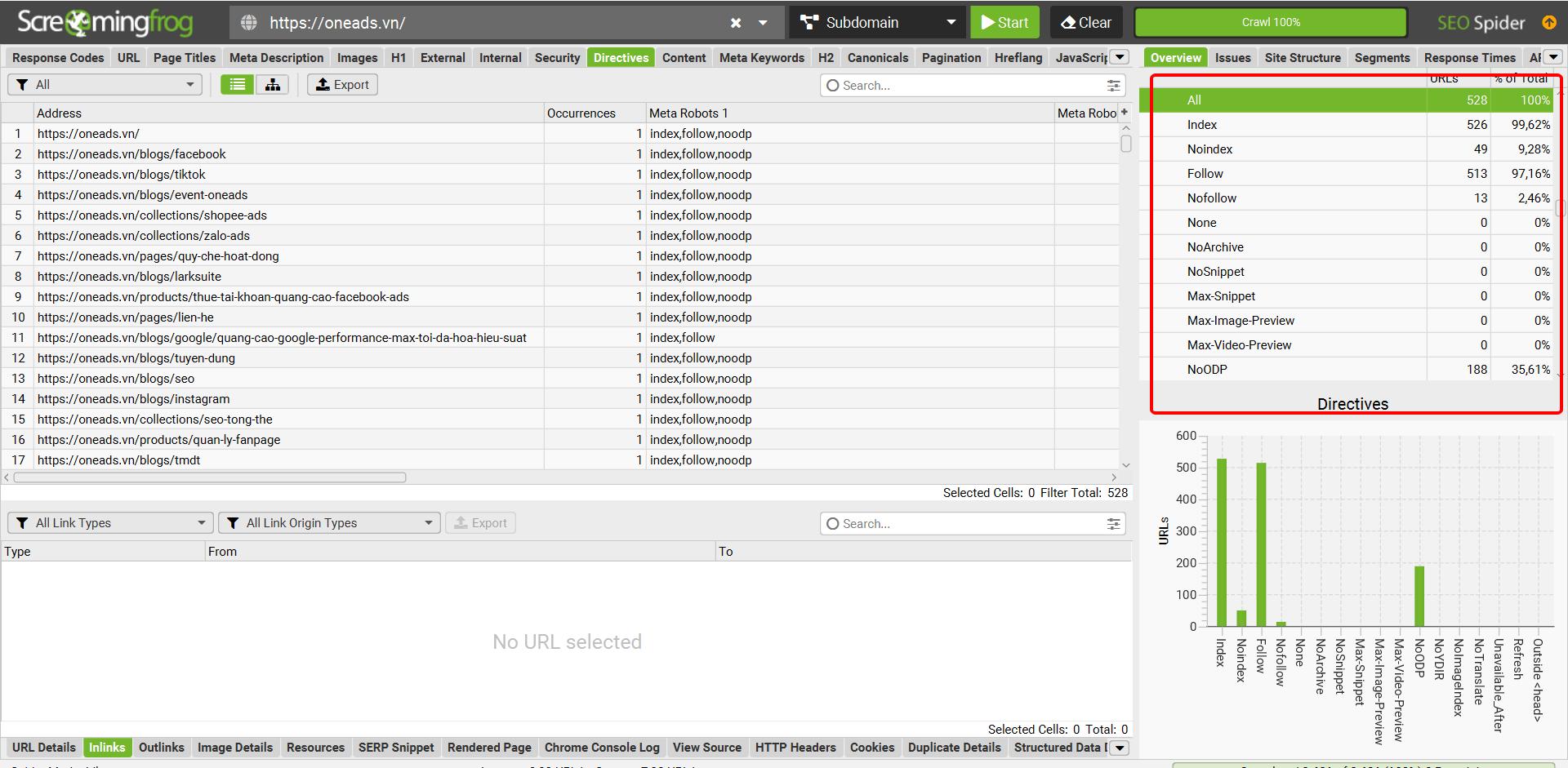Switch to tree view icon

tap(273, 84)
